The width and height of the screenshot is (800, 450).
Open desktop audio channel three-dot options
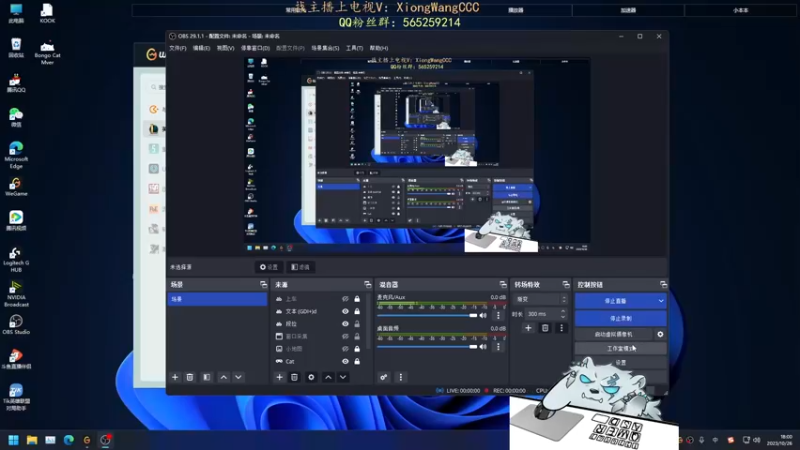tap(498, 347)
